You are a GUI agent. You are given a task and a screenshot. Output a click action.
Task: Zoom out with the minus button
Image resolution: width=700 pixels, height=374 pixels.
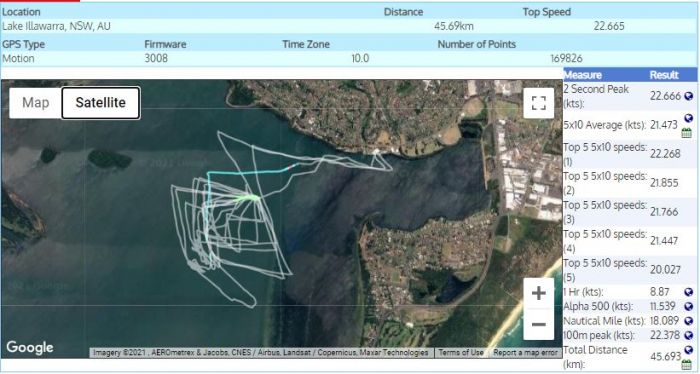[538, 324]
